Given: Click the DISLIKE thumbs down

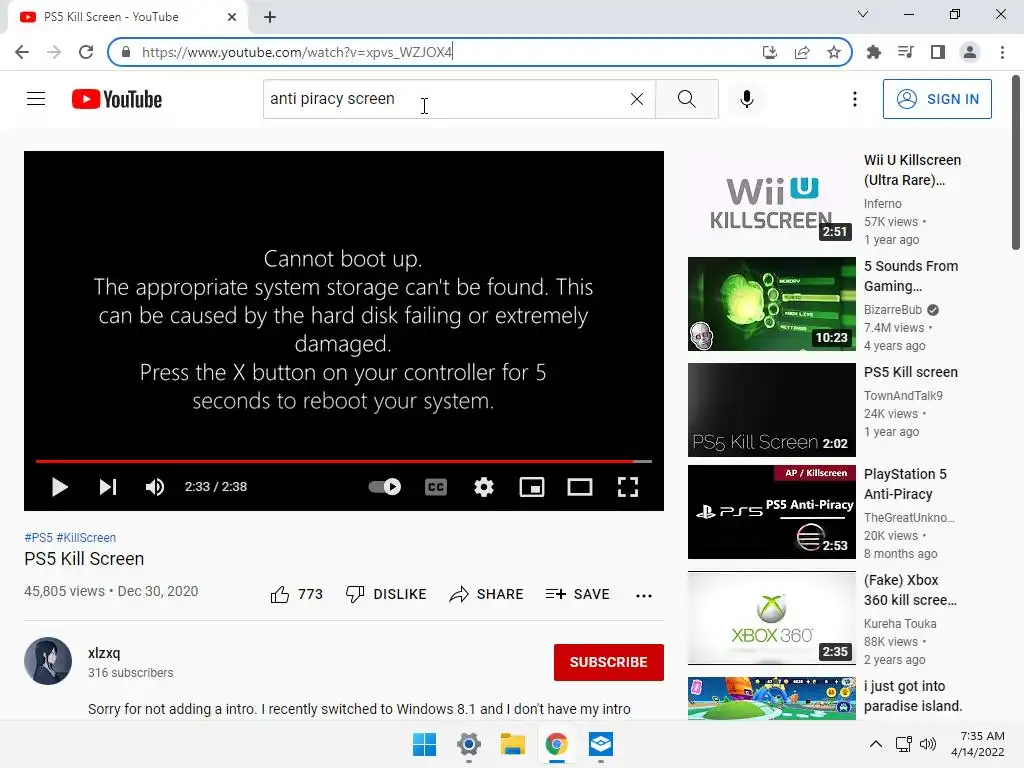Looking at the screenshot, I should pyautogui.click(x=386, y=594).
